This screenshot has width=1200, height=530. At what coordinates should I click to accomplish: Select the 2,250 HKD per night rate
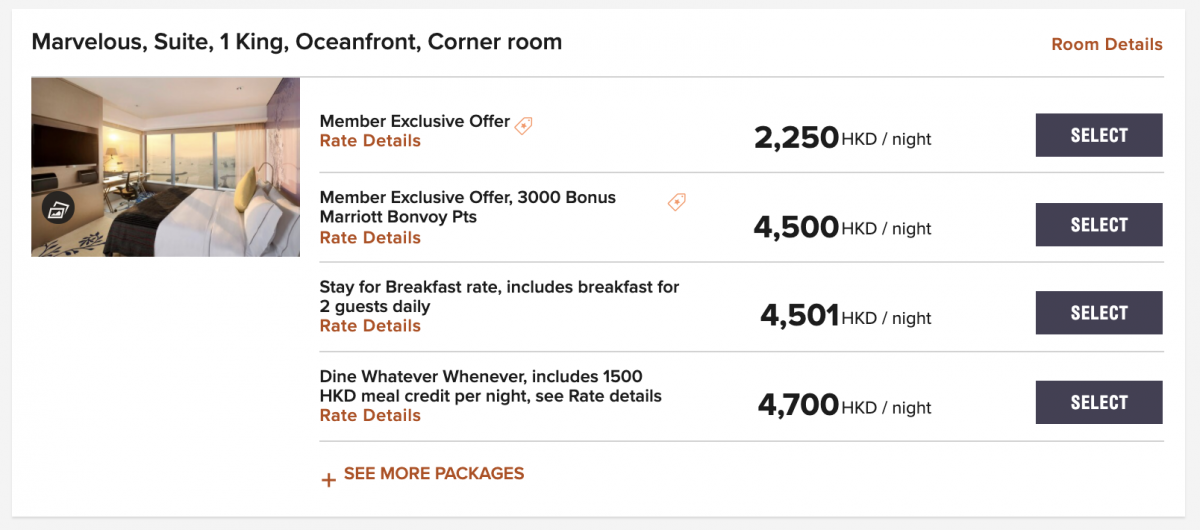click(1099, 136)
